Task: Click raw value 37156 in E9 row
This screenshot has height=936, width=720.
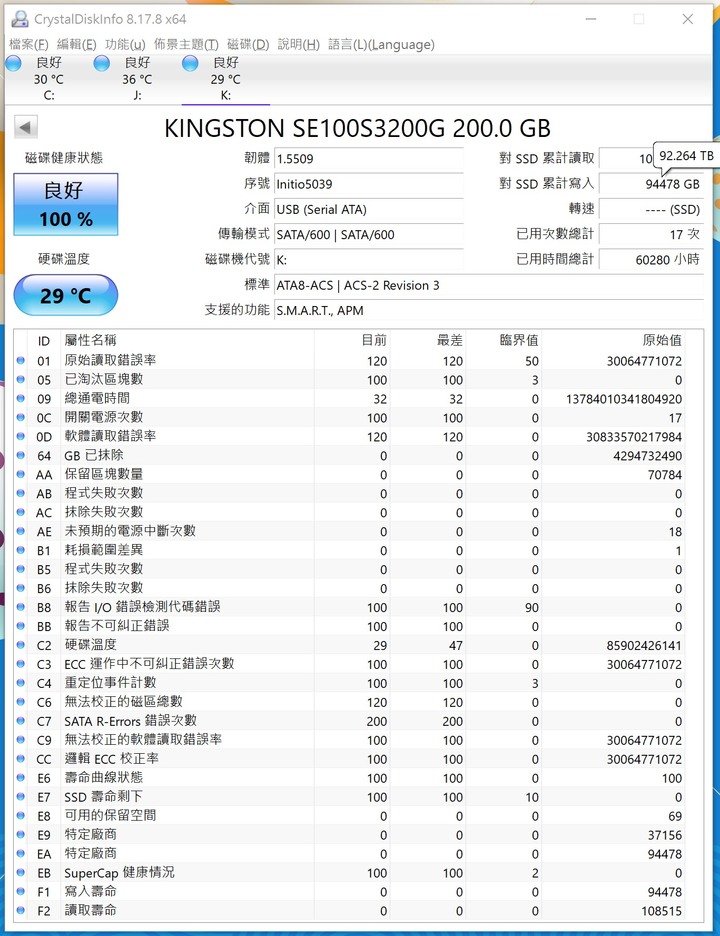Action: coord(664,835)
